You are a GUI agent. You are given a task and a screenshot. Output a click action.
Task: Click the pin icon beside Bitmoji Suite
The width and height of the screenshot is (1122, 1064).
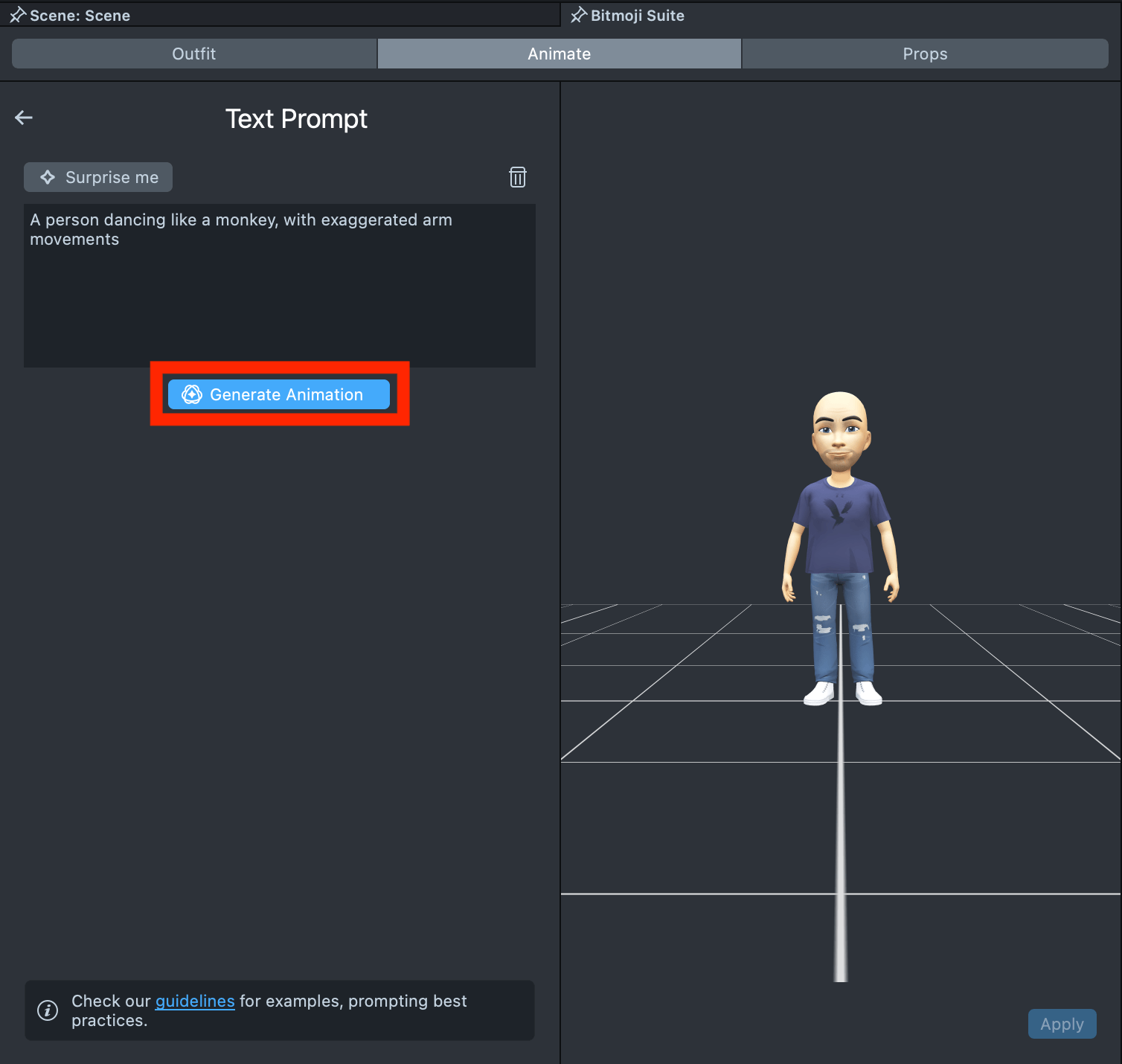pyautogui.click(x=578, y=16)
